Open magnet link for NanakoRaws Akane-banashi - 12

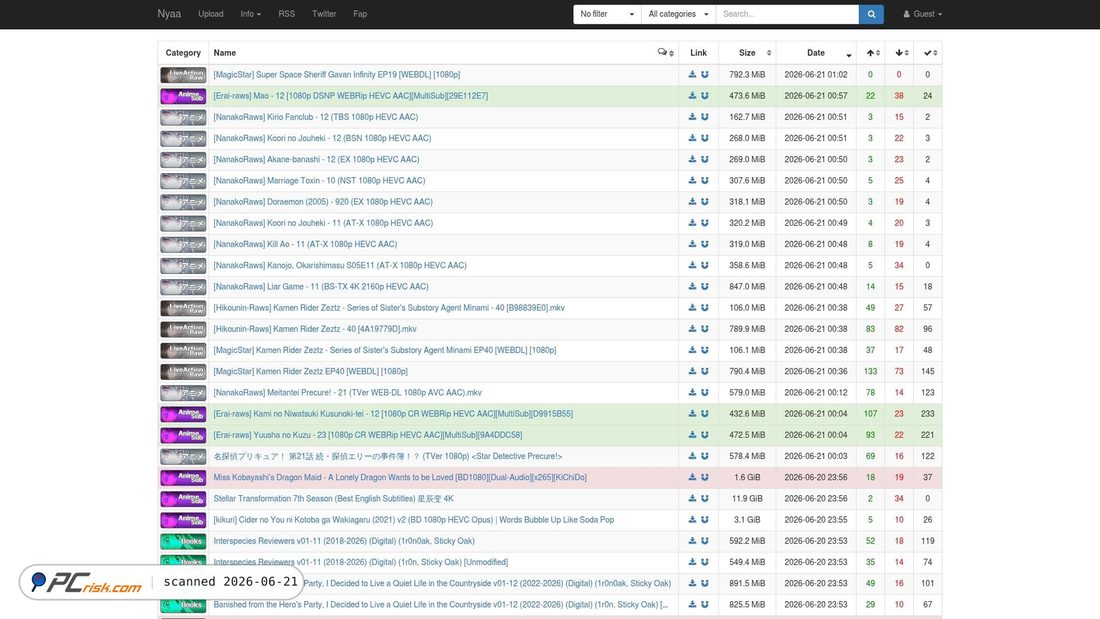coord(704,159)
